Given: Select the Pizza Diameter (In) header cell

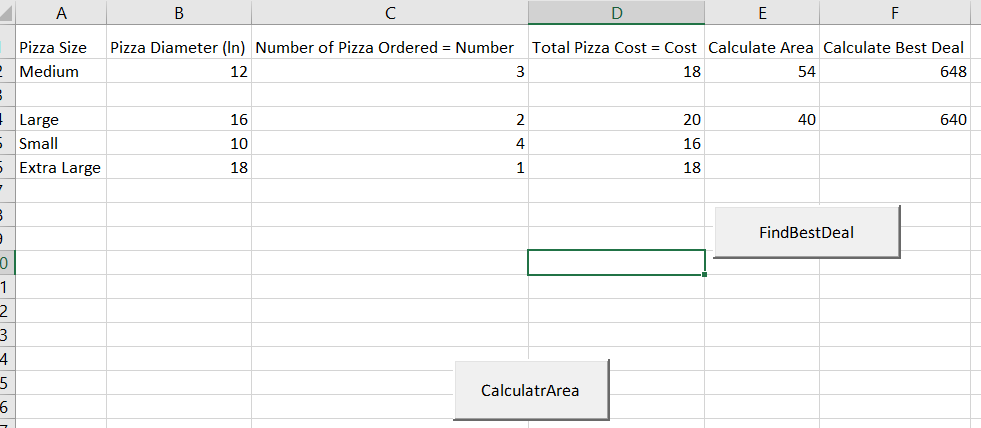Looking at the screenshot, I should [179, 48].
